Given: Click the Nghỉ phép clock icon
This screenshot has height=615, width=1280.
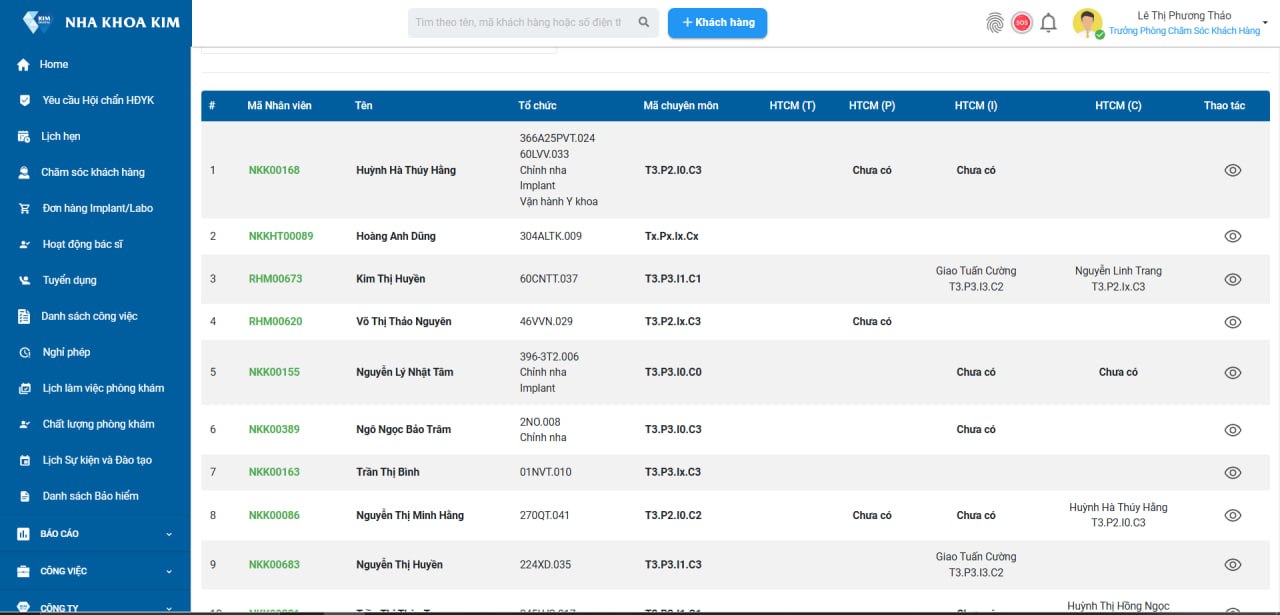Looking at the screenshot, I should (24, 353).
